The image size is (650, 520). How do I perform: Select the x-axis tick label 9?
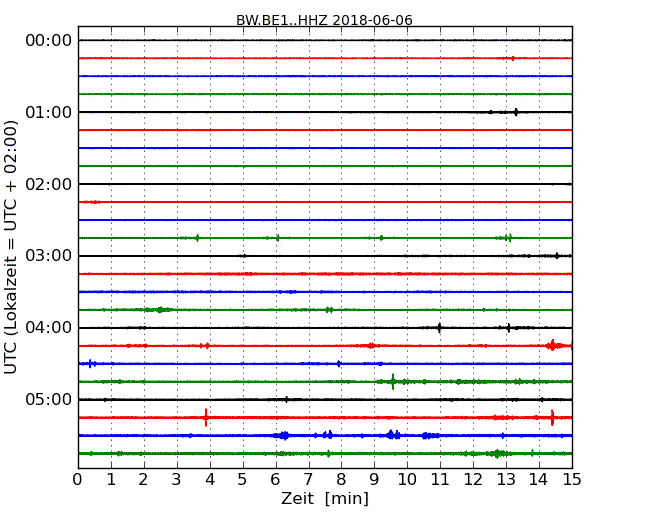[x=374, y=480]
